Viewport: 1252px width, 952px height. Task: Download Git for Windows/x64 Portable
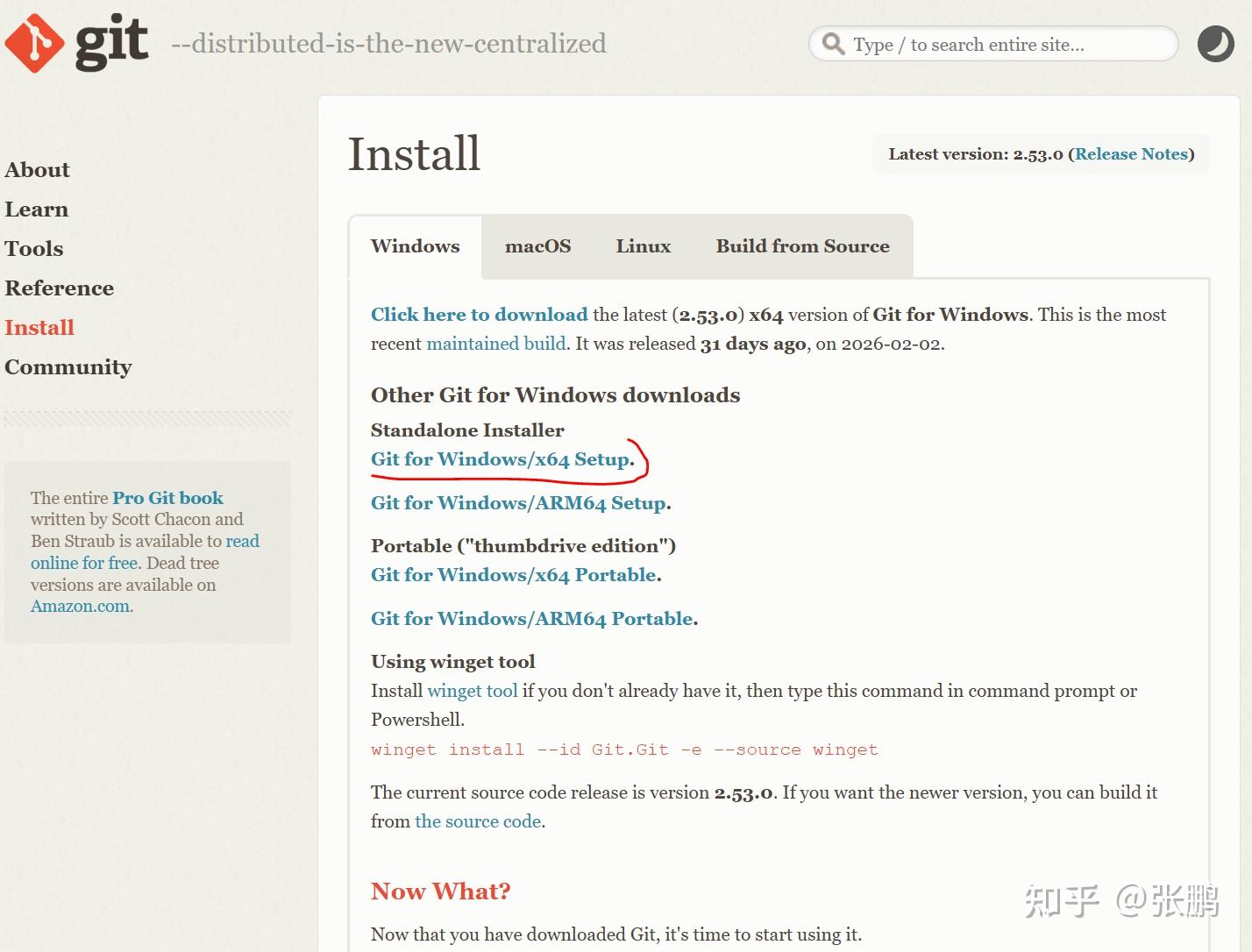[x=514, y=575]
